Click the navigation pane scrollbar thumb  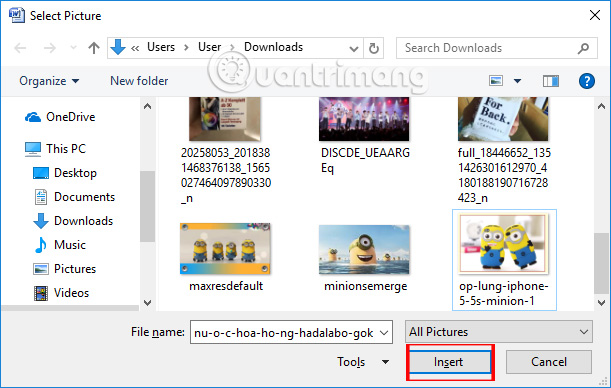147,206
